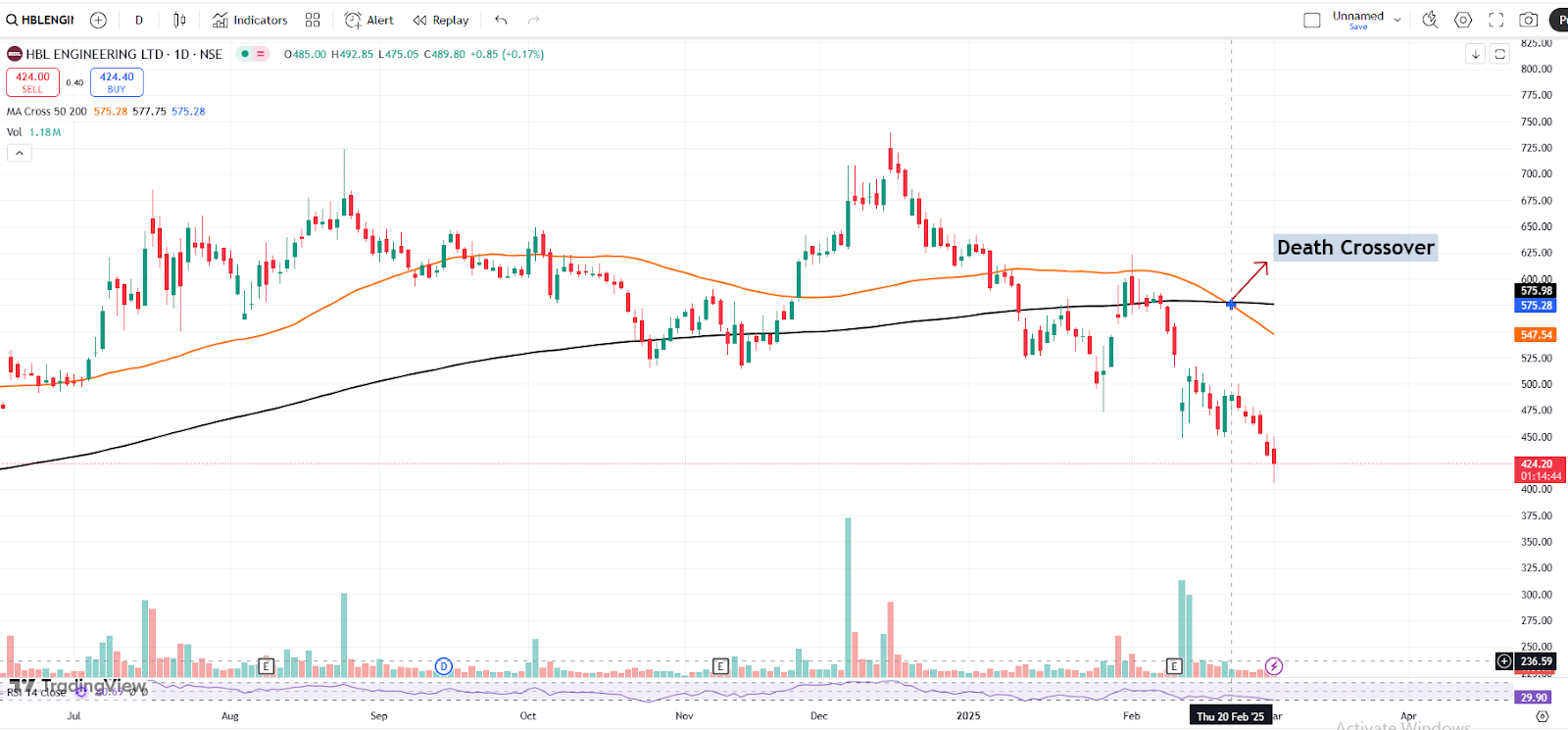Image resolution: width=1568 pixels, height=730 pixels.
Task: Start bar Replay mode
Action: 441,20
